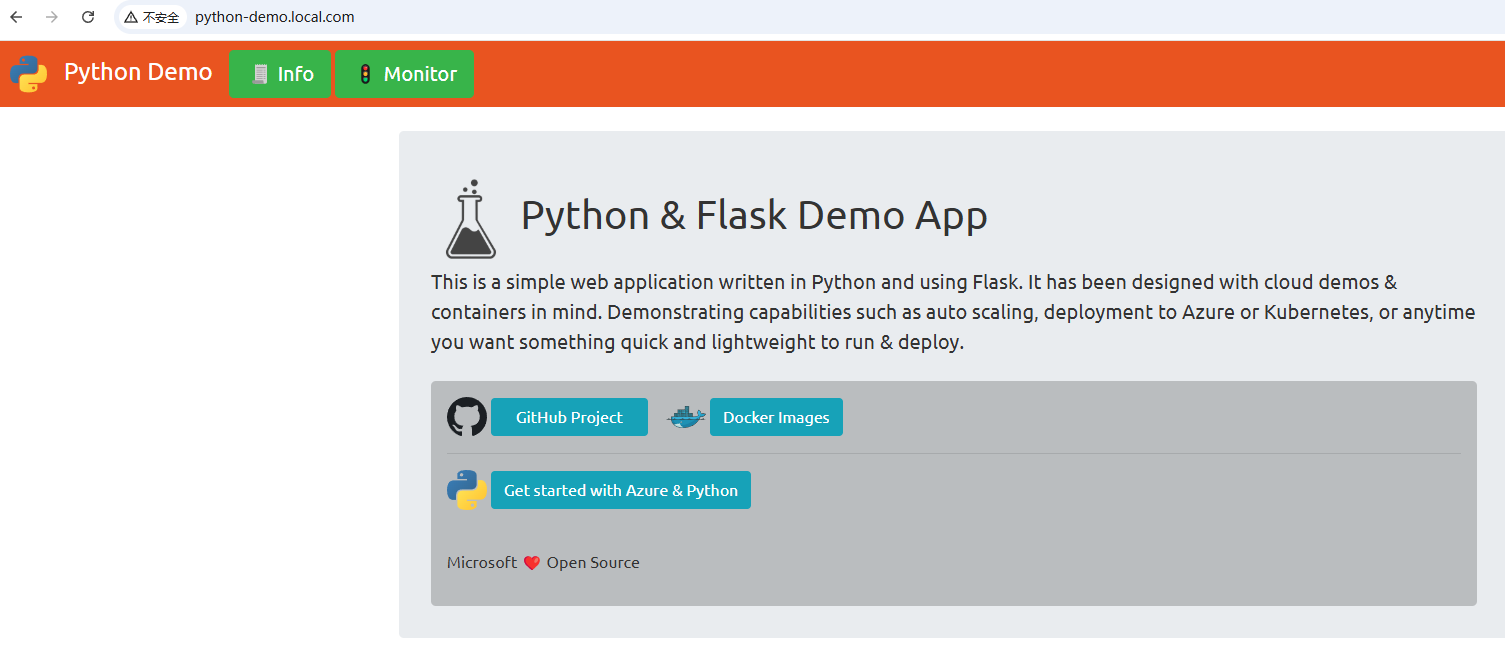Click the Python logo in navbar

click(x=28, y=73)
